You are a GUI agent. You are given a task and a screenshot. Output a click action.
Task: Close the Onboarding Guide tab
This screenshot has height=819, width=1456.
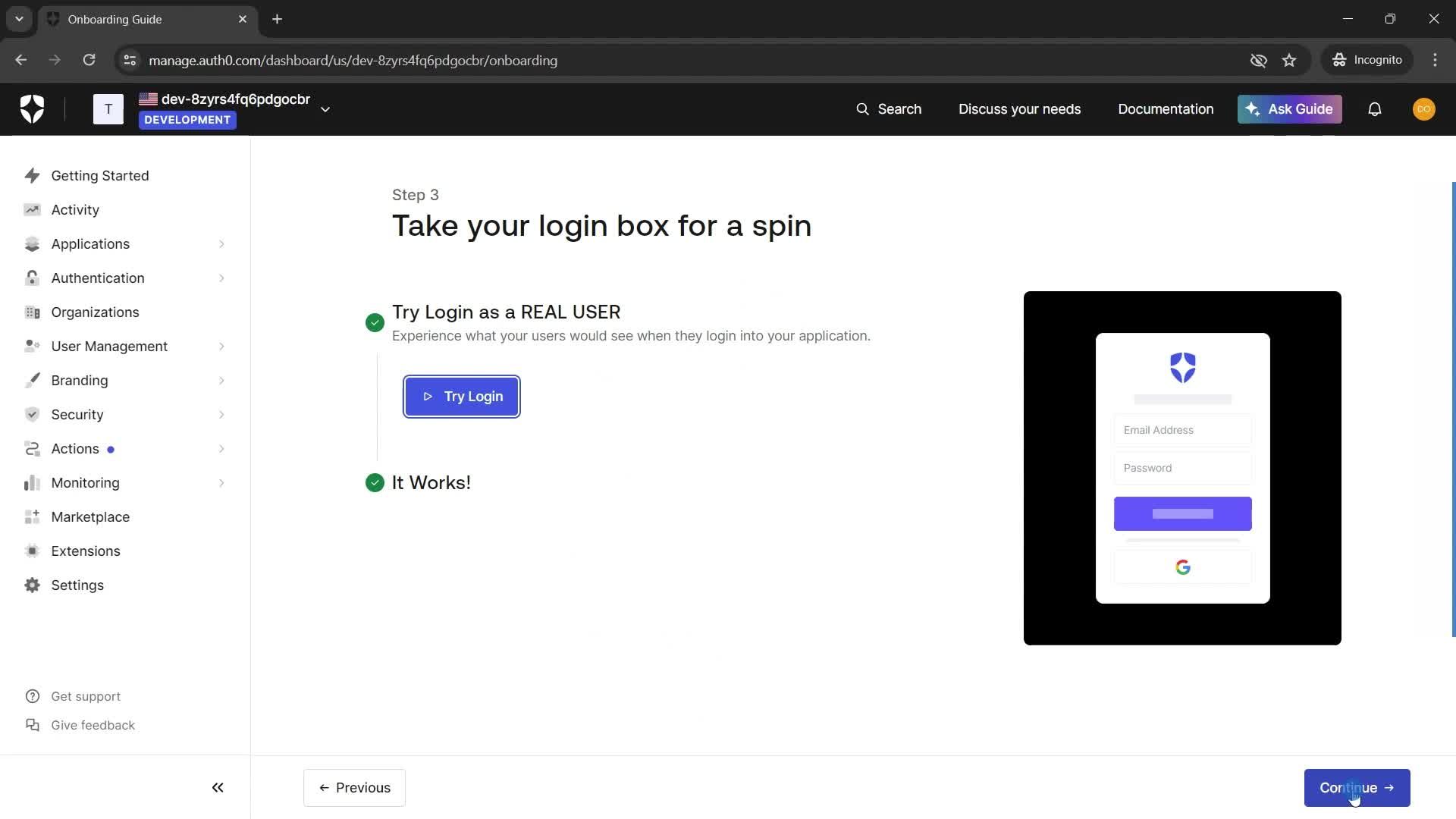click(243, 19)
